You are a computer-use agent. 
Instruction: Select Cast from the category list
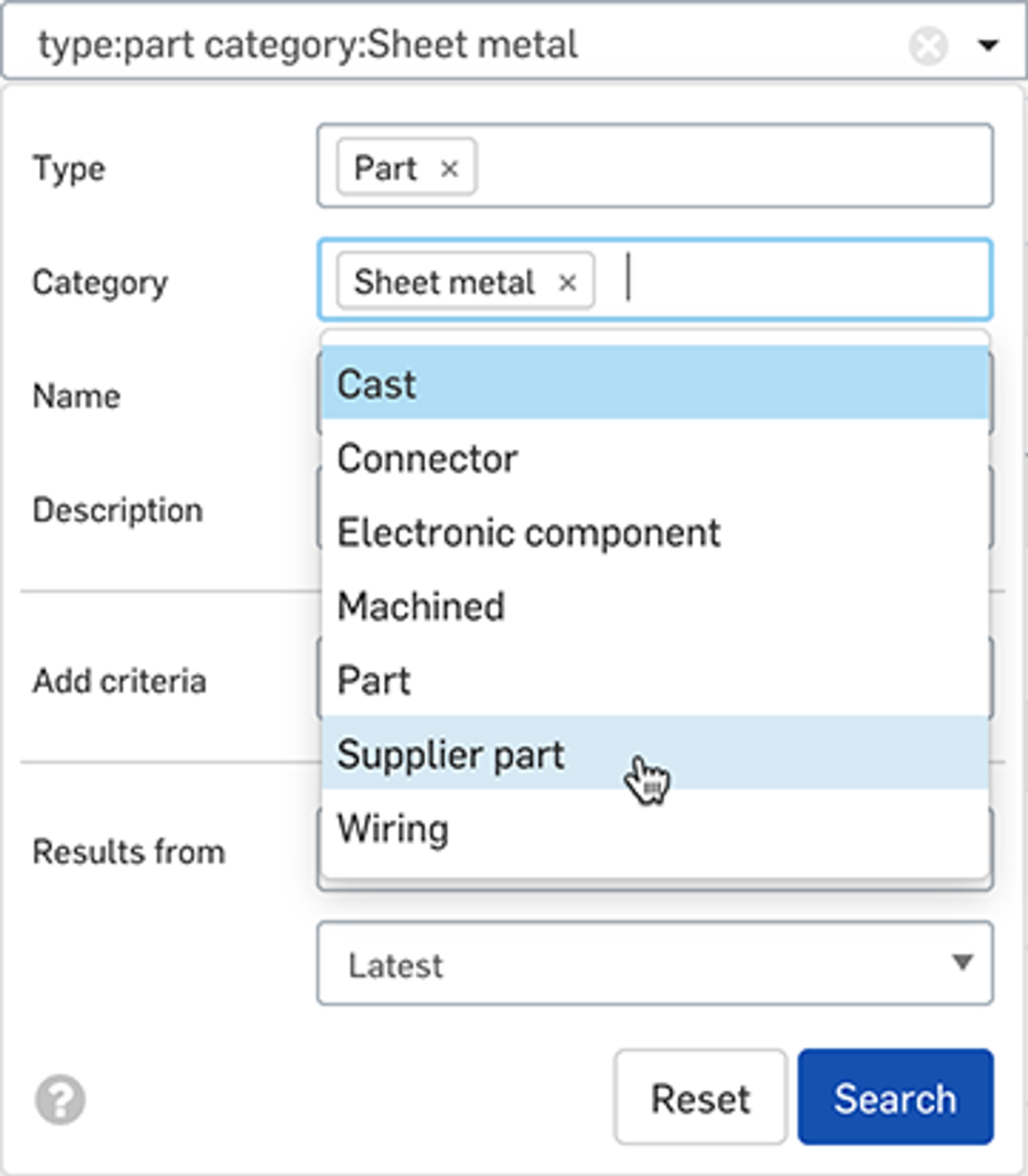[654, 384]
